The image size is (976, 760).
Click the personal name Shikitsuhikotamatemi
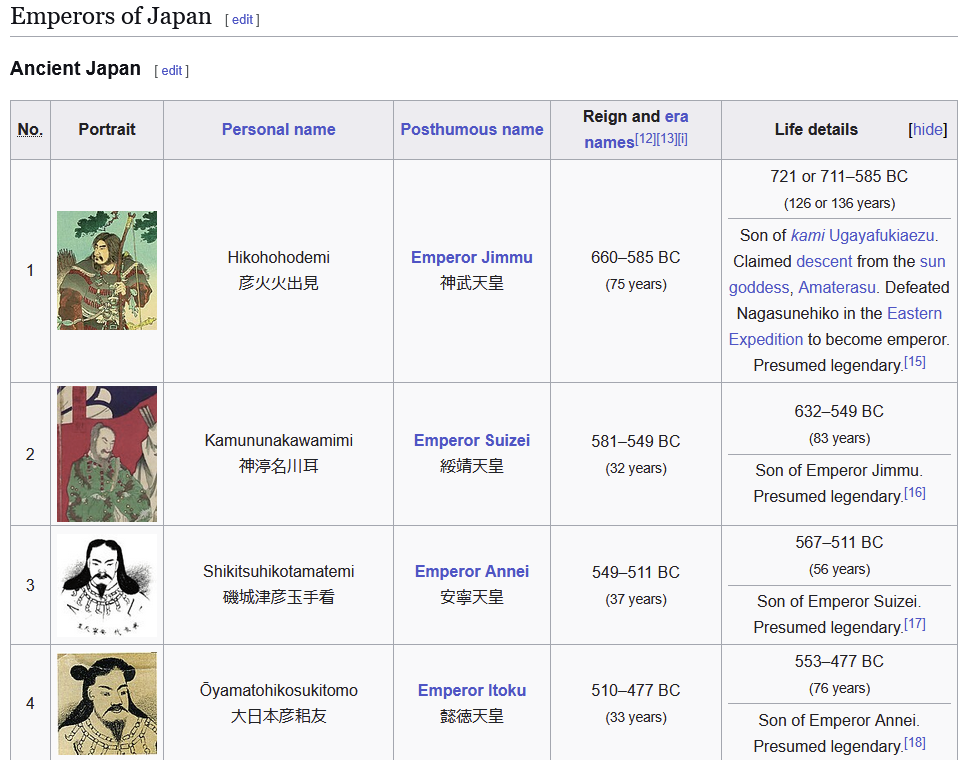(278, 571)
